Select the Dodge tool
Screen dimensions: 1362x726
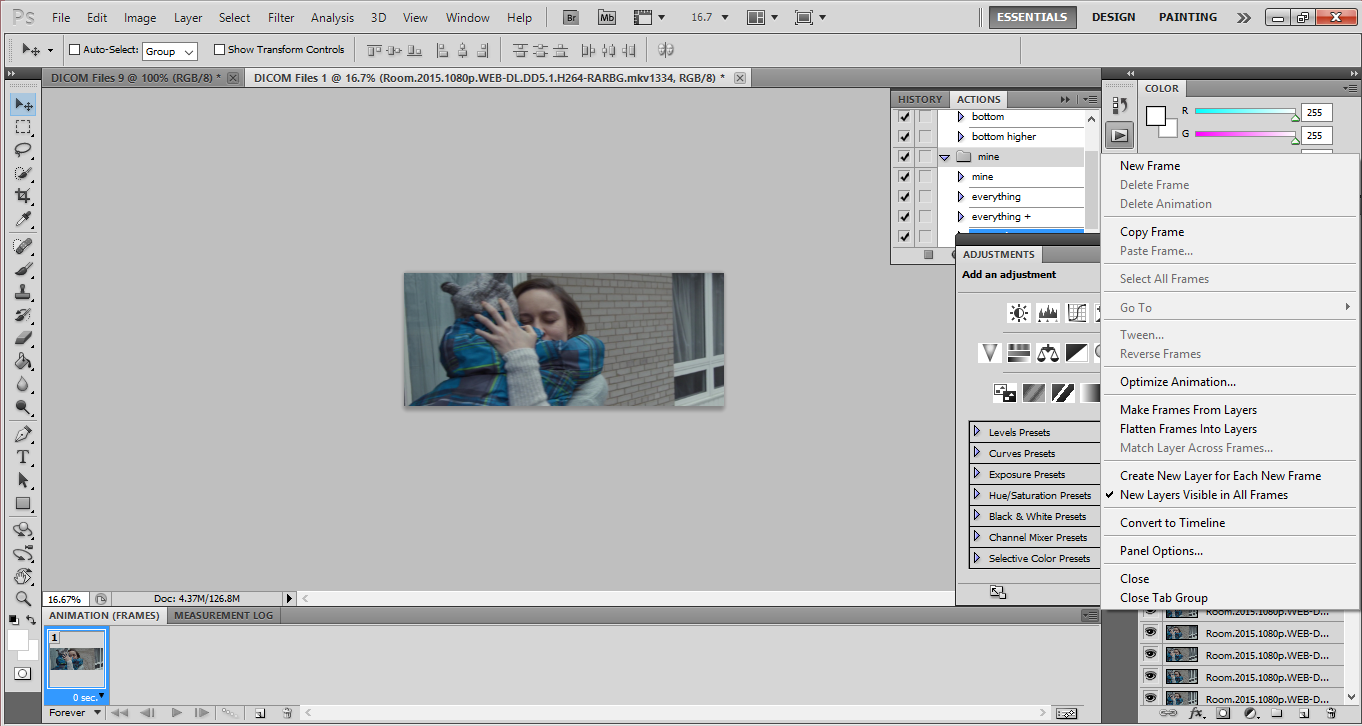(23, 407)
